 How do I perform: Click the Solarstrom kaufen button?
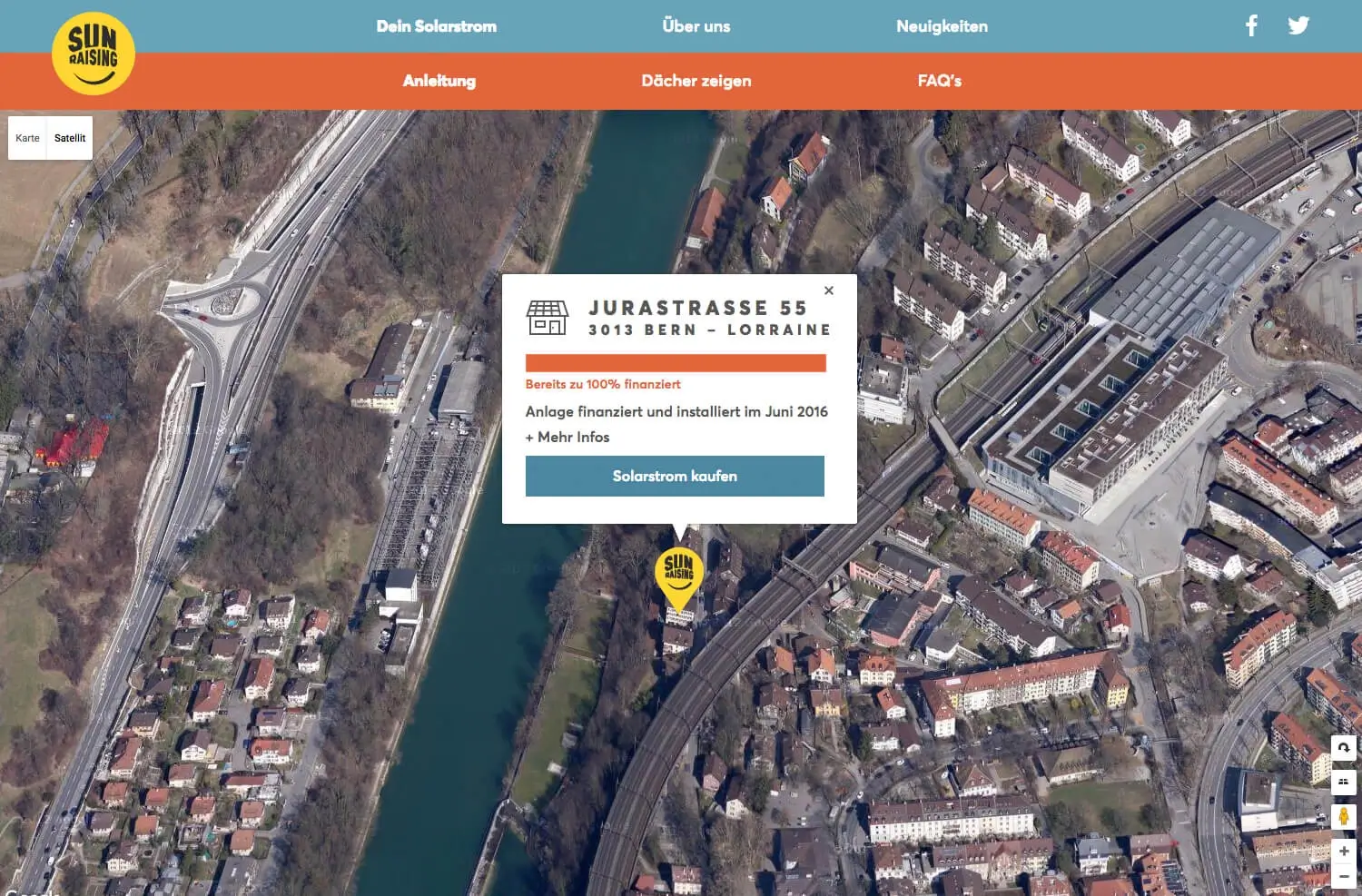click(675, 476)
